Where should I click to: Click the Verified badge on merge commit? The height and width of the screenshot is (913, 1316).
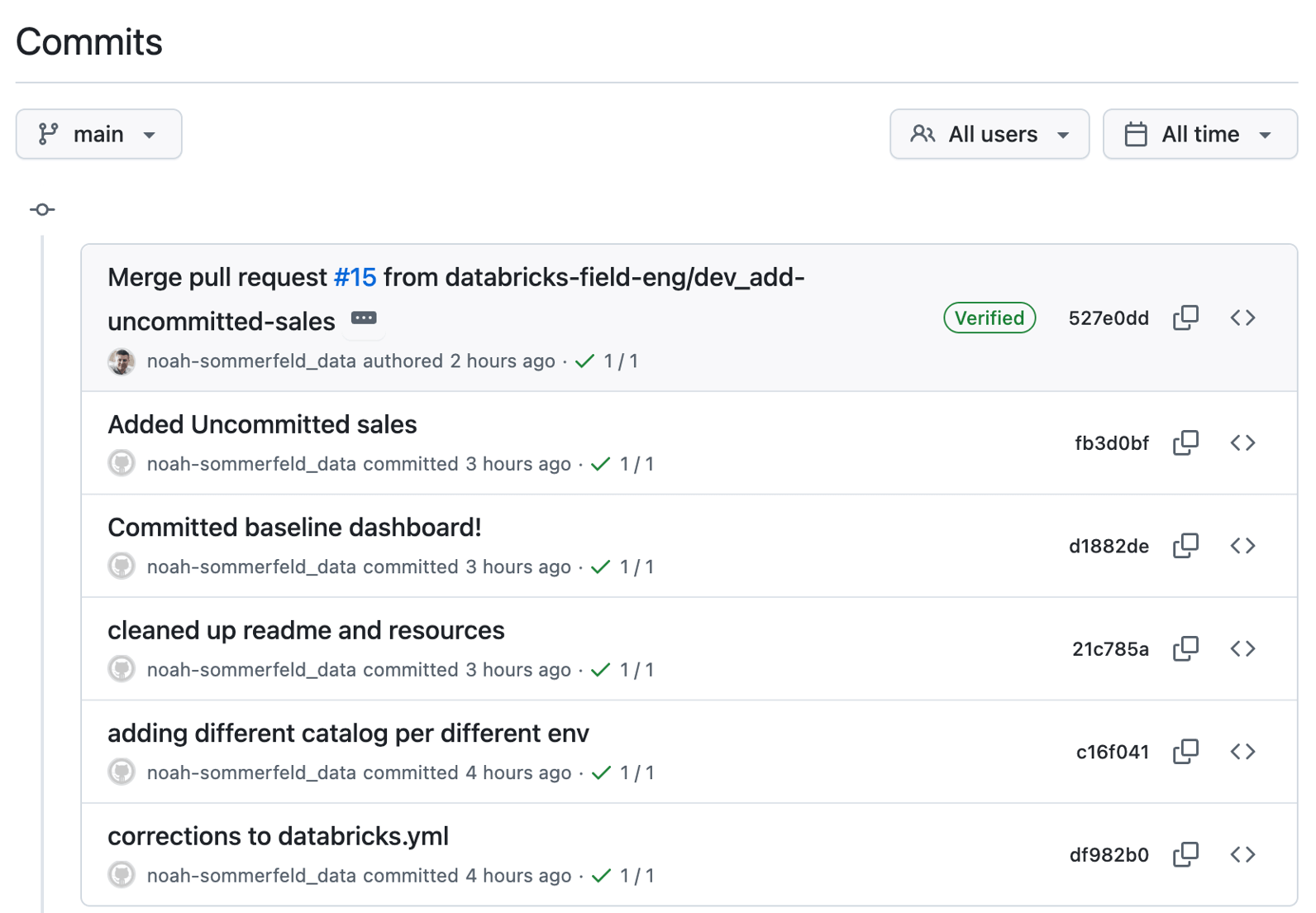(989, 318)
